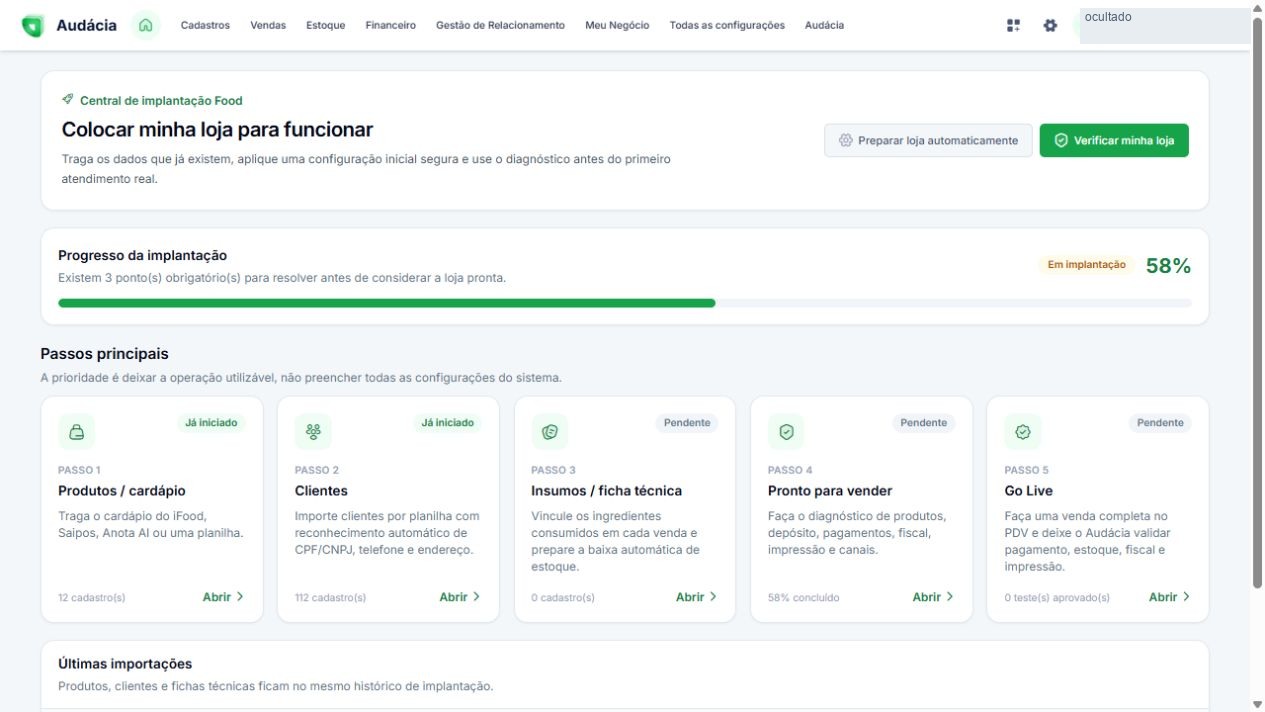Click the Em implantação status badge

point(1086,265)
